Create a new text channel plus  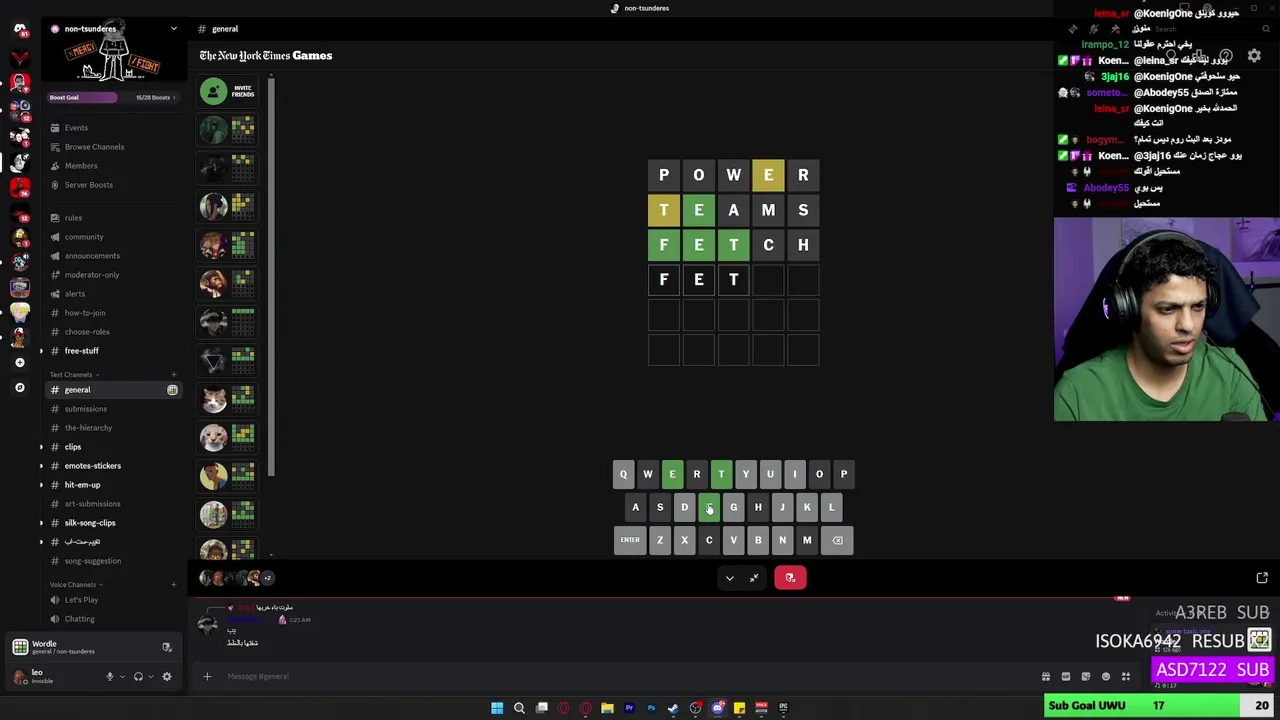tap(174, 375)
